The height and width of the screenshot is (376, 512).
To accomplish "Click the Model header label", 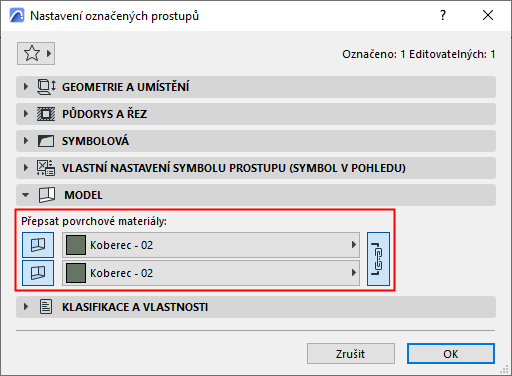I will pyautogui.click(x=83, y=195).
